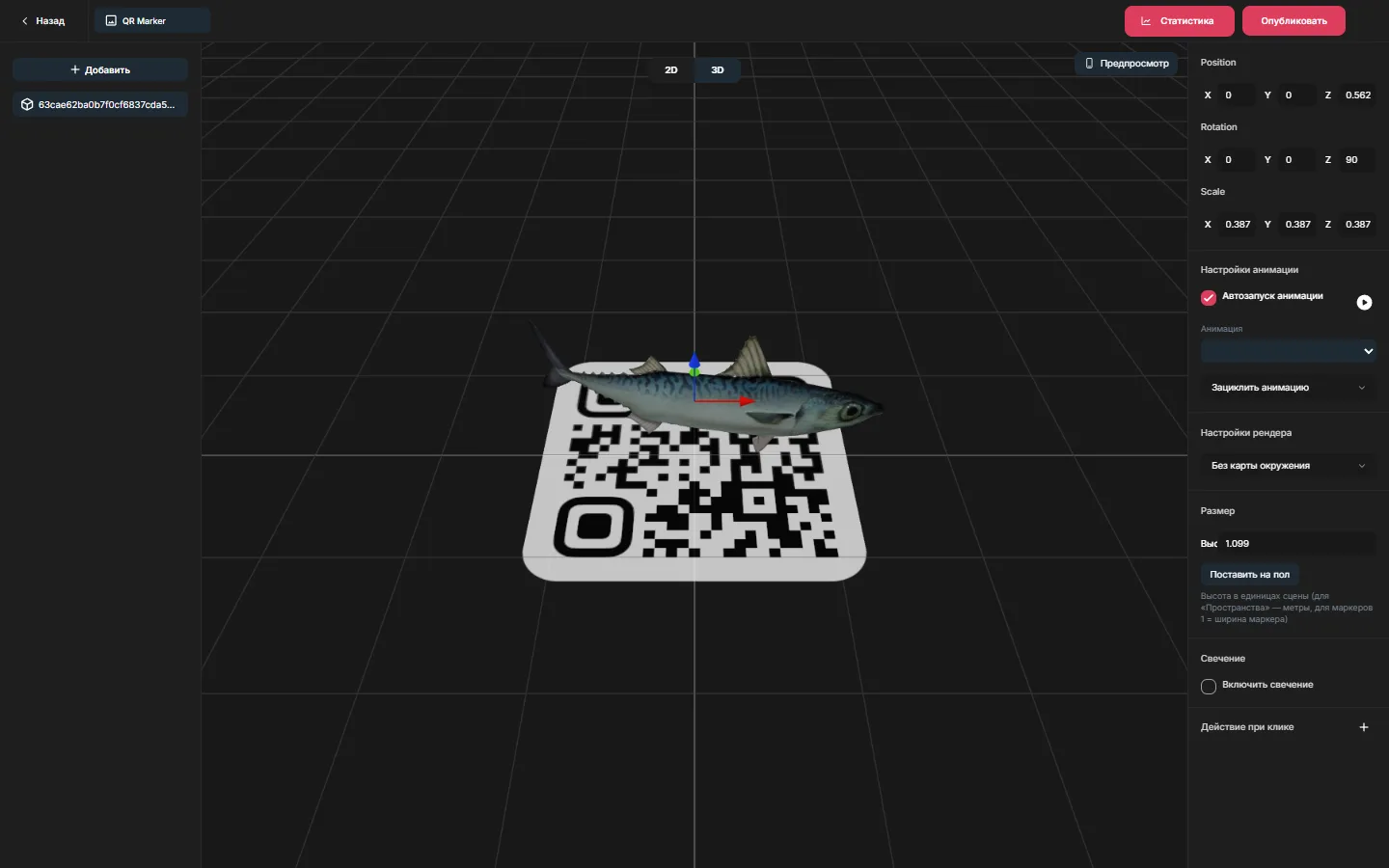The image size is (1389, 868).
Task: Click the Scale X input field
Action: pos(1237,225)
